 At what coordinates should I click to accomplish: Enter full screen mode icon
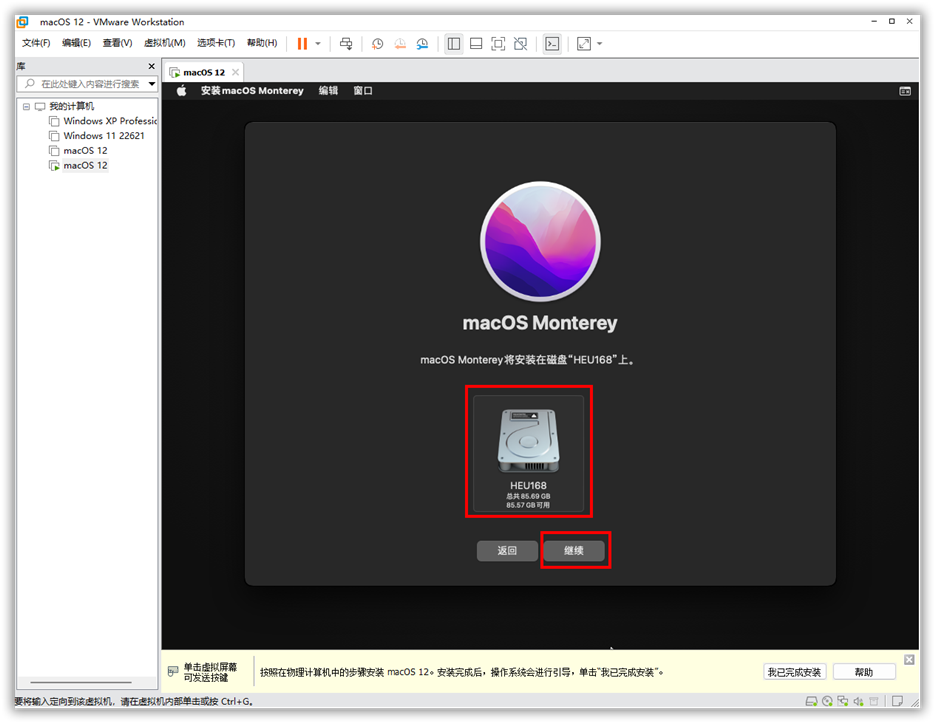coord(498,44)
